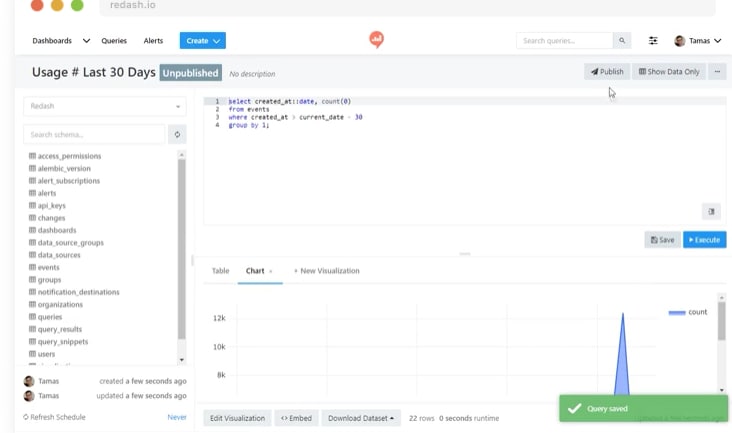This screenshot has width=732, height=433.
Task: Click the users table icon
Action: 32,354
